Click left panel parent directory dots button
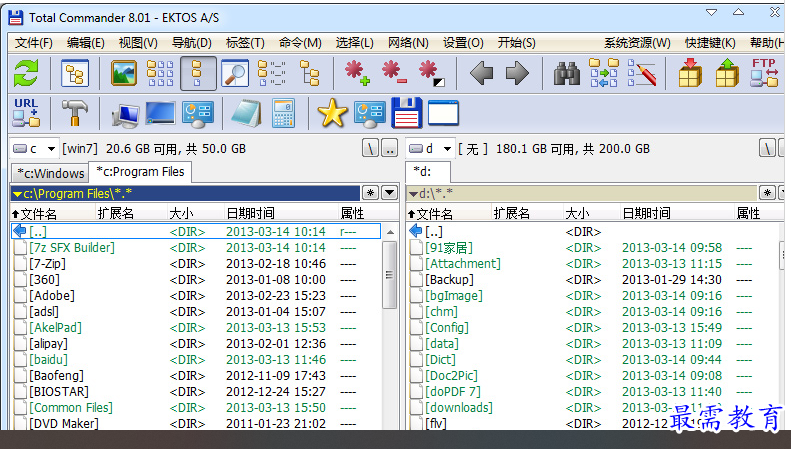The image size is (791, 449). pyautogui.click(x=389, y=149)
